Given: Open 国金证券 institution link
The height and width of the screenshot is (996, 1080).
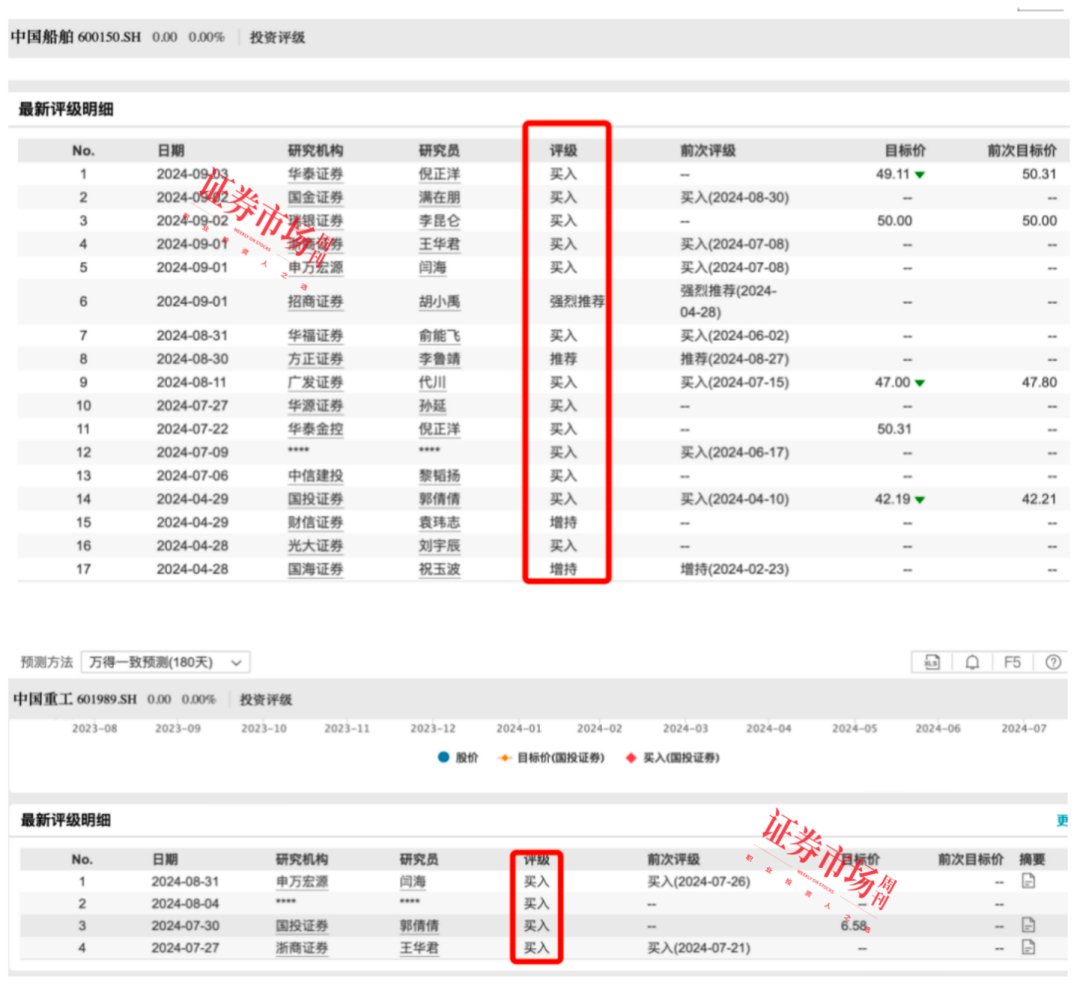Looking at the screenshot, I should coord(315,198).
